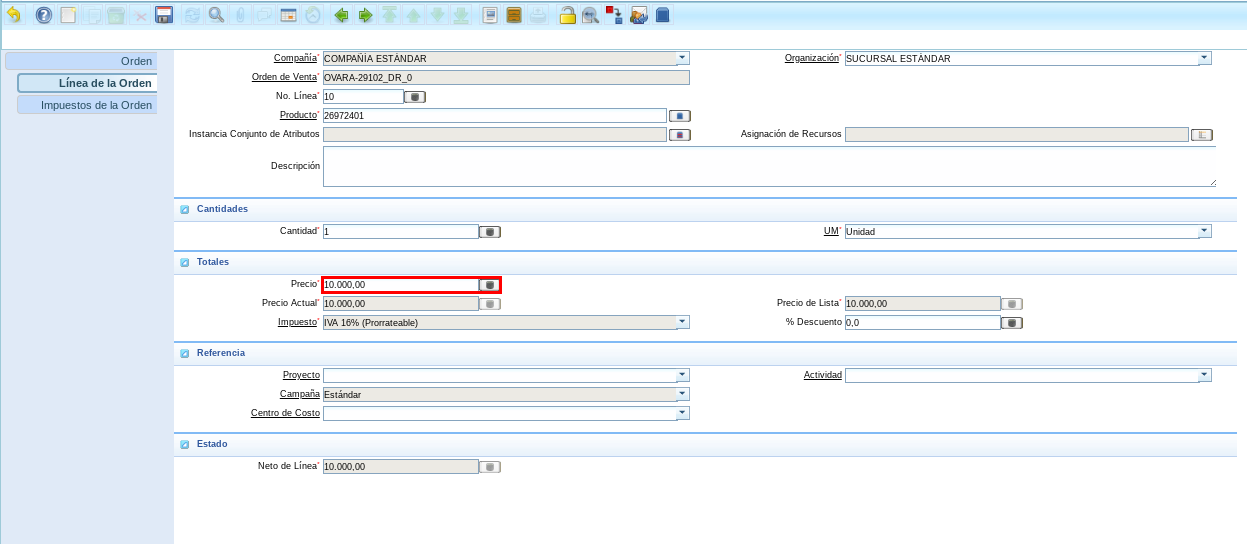The image size is (1247, 544).
Task: Click the % Descuento input field
Action: [923, 323]
